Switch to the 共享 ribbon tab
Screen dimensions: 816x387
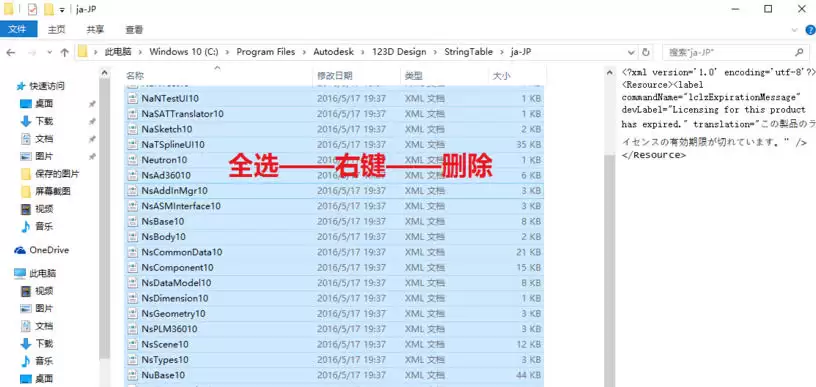[95, 30]
